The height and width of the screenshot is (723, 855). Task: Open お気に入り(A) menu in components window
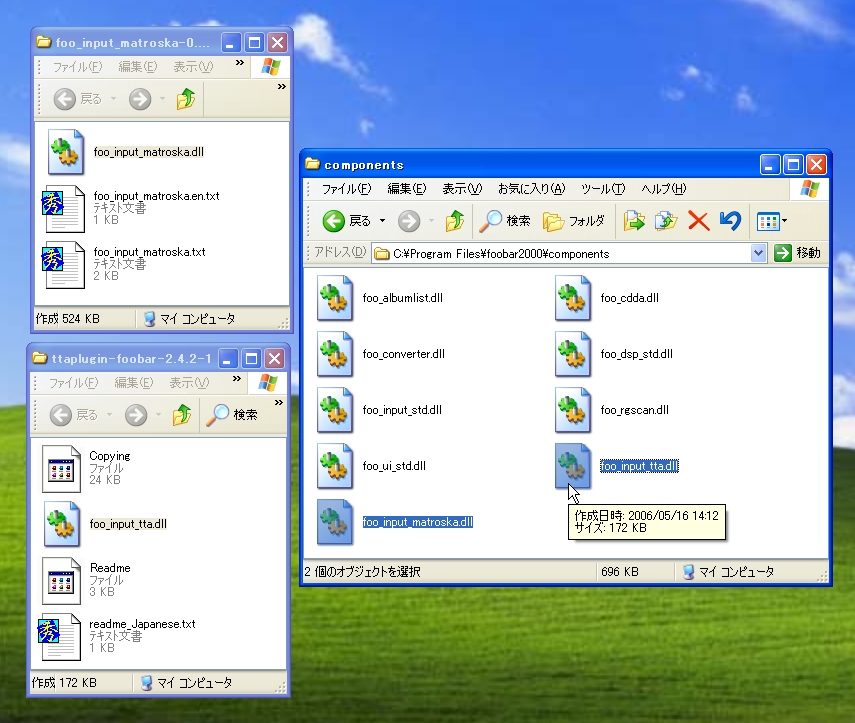coord(531,189)
